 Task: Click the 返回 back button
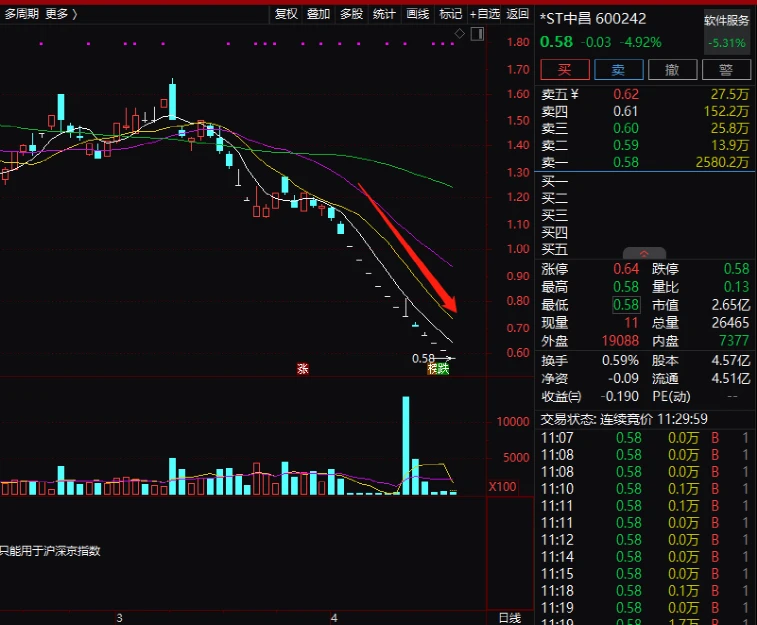pos(517,14)
